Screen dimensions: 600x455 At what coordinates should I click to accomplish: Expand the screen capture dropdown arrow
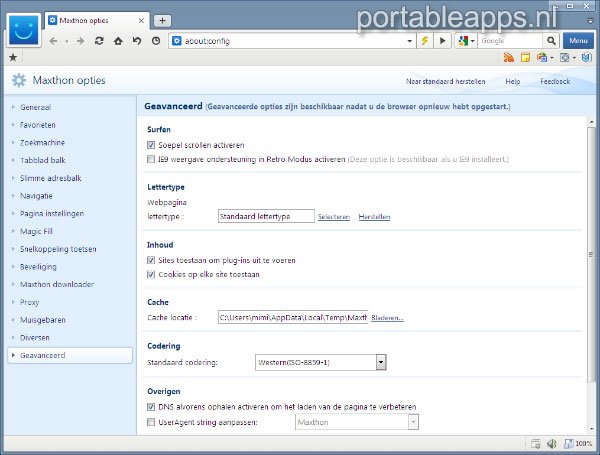[574, 58]
